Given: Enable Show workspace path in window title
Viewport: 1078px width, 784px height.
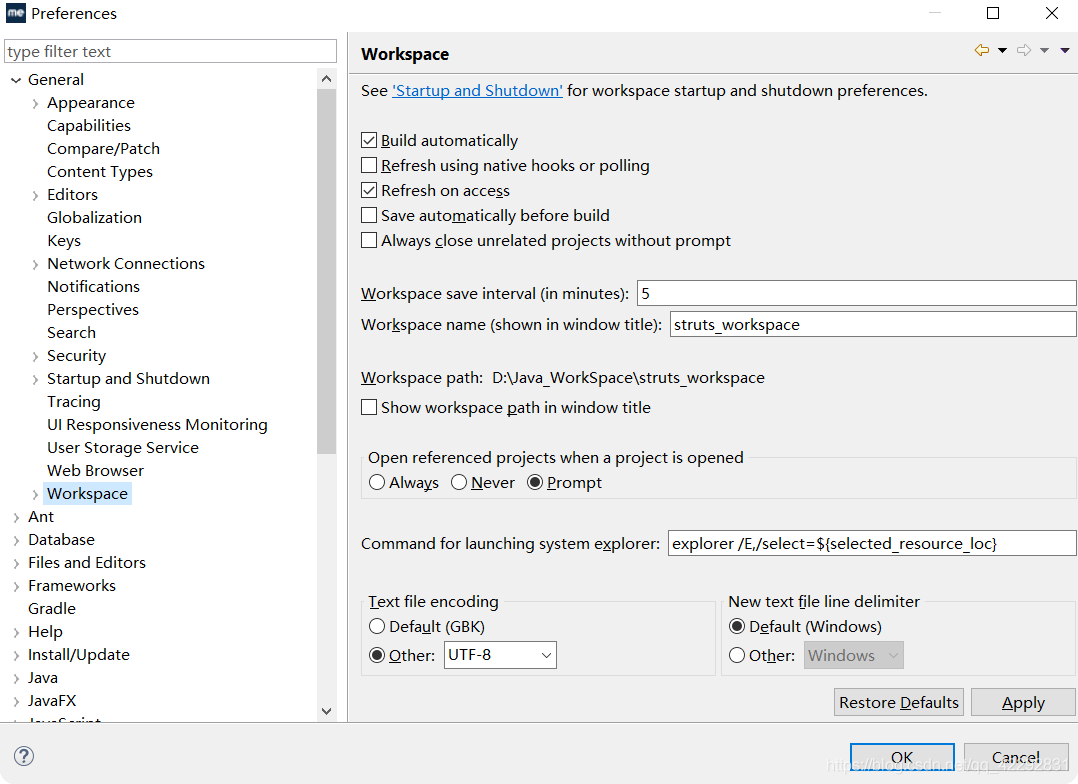Looking at the screenshot, I should tap(369, 407).
